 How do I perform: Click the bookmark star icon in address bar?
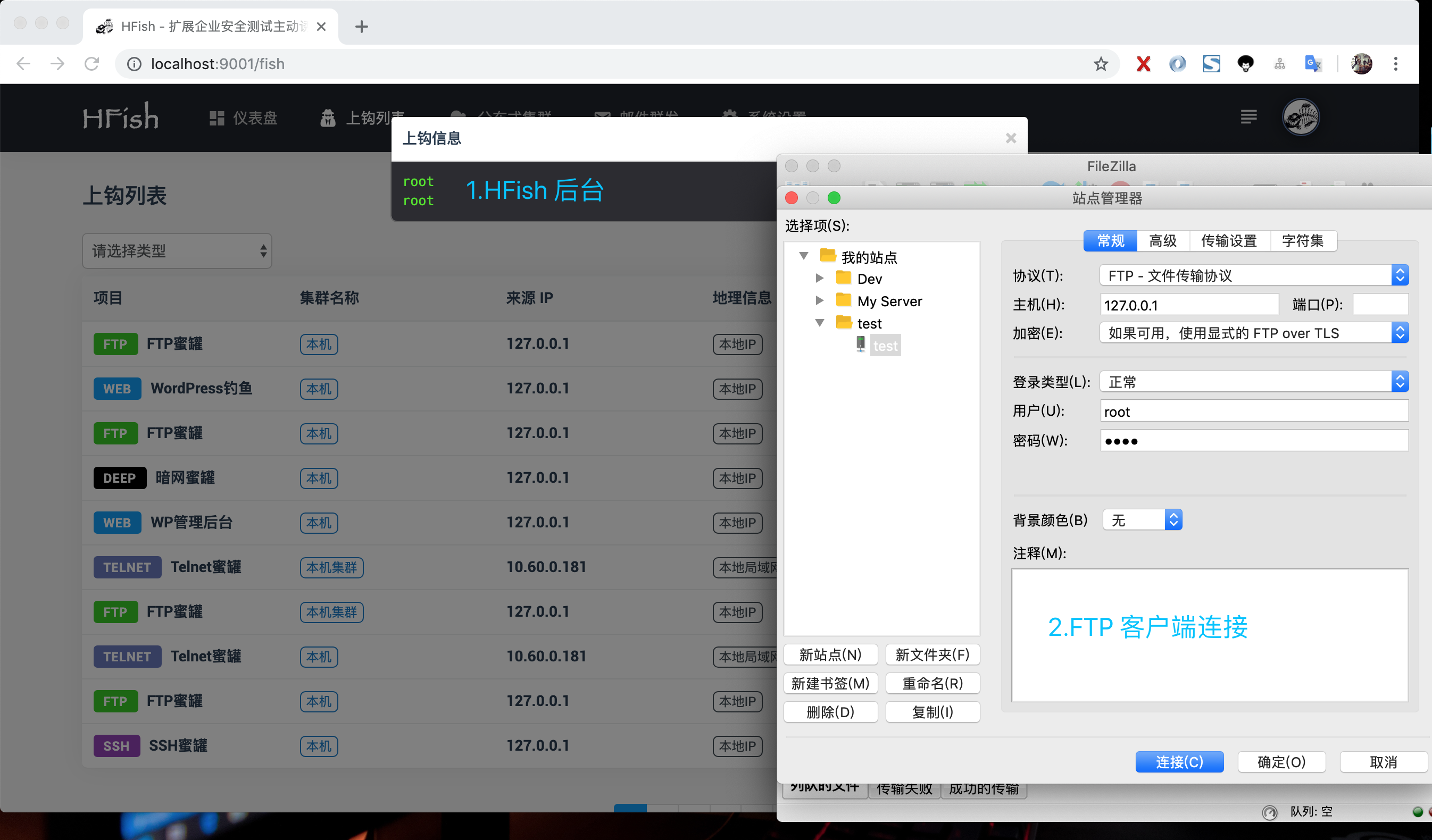coord(1101,64)
